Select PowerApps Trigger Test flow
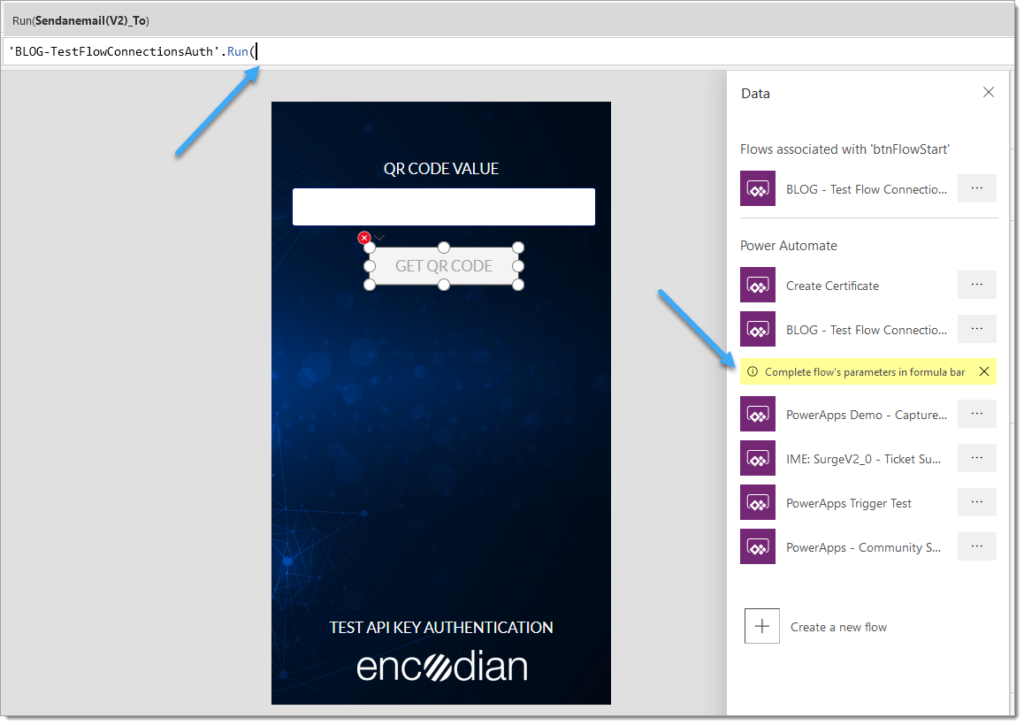The image size is (1024, 725). pyautogui.click(x=848, y=504)
